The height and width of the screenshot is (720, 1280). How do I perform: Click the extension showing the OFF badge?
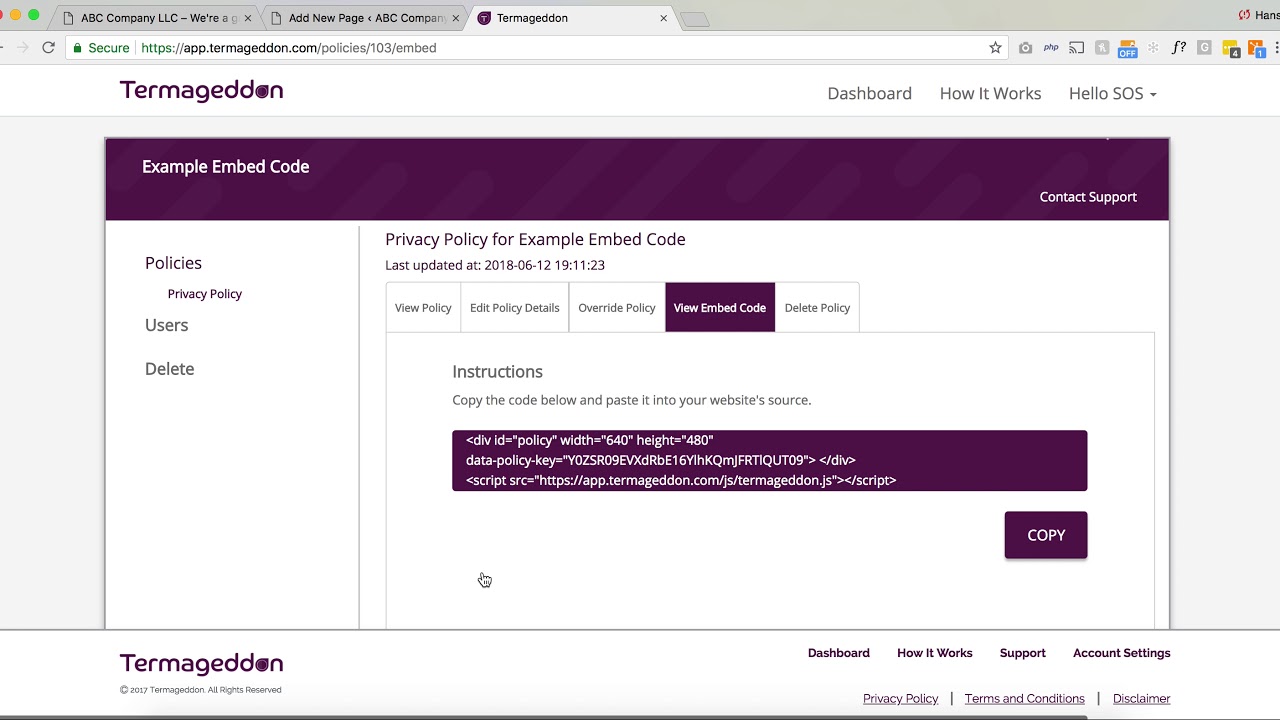pyautogui.click(x=1127, y=48)
